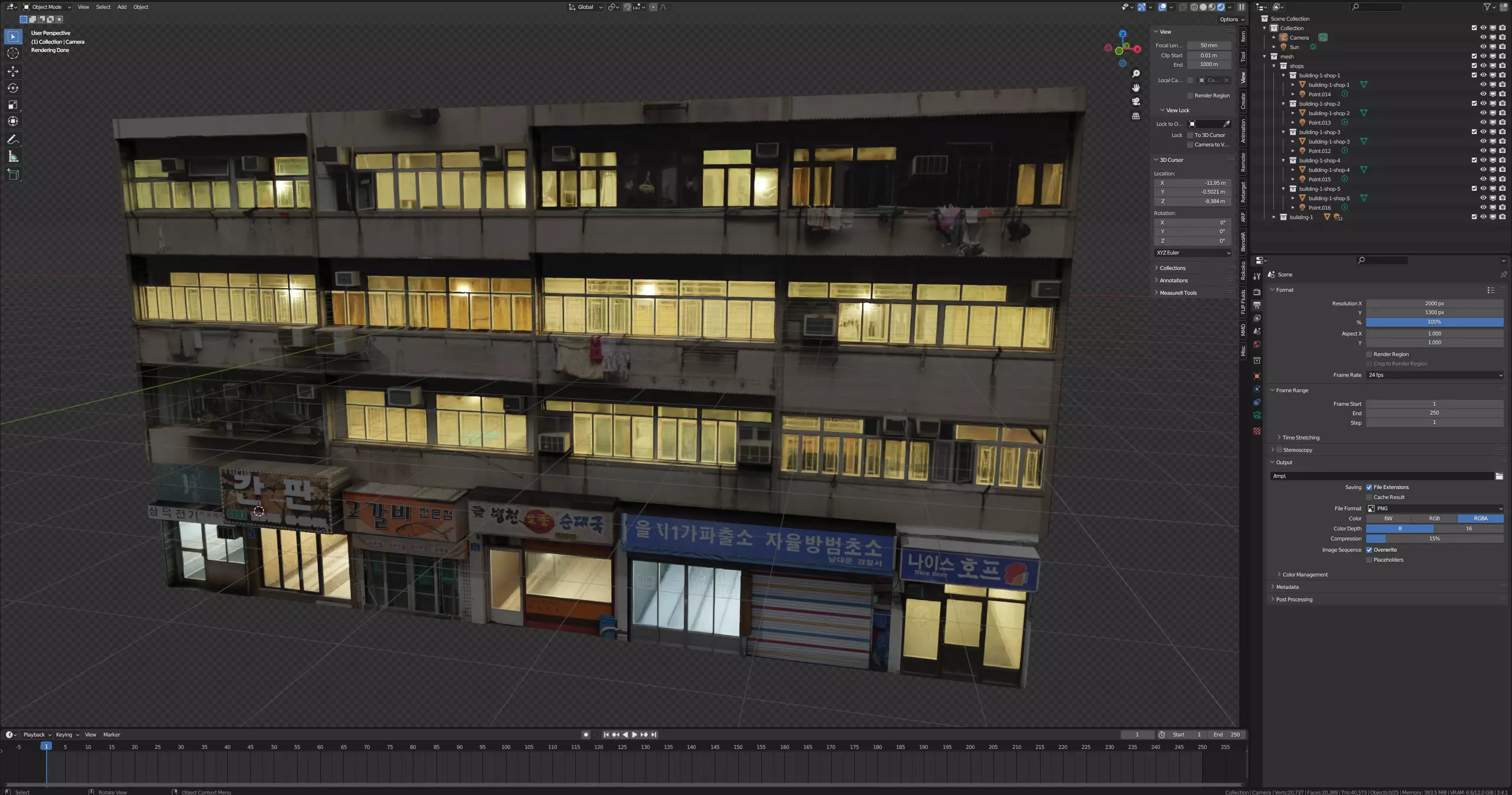Select BW color mode button
Image resolution: width=1512 pixels, height=795 pixels.
pyautogui.click(x=1389, y=519)
